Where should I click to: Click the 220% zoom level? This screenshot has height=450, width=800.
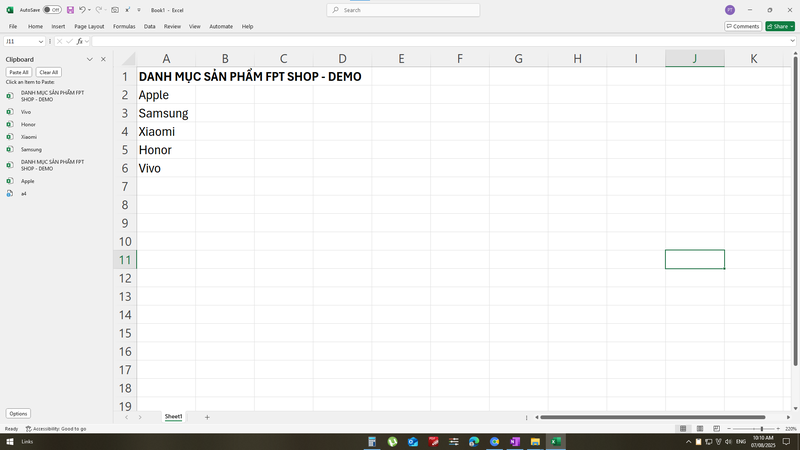791,429
